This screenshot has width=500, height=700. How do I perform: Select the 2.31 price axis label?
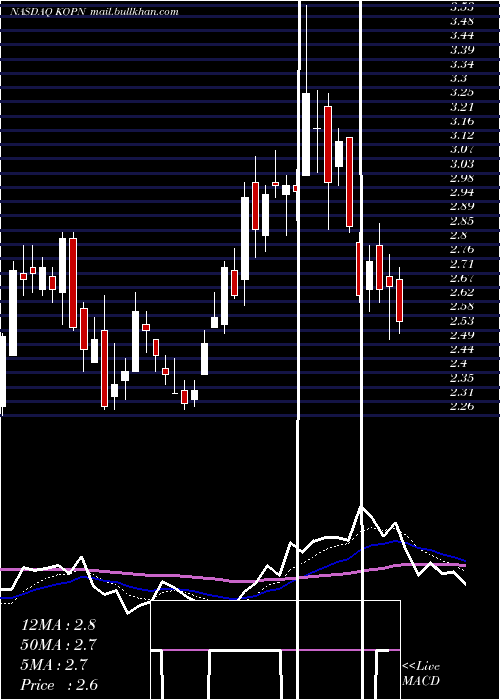pos(462,392)
